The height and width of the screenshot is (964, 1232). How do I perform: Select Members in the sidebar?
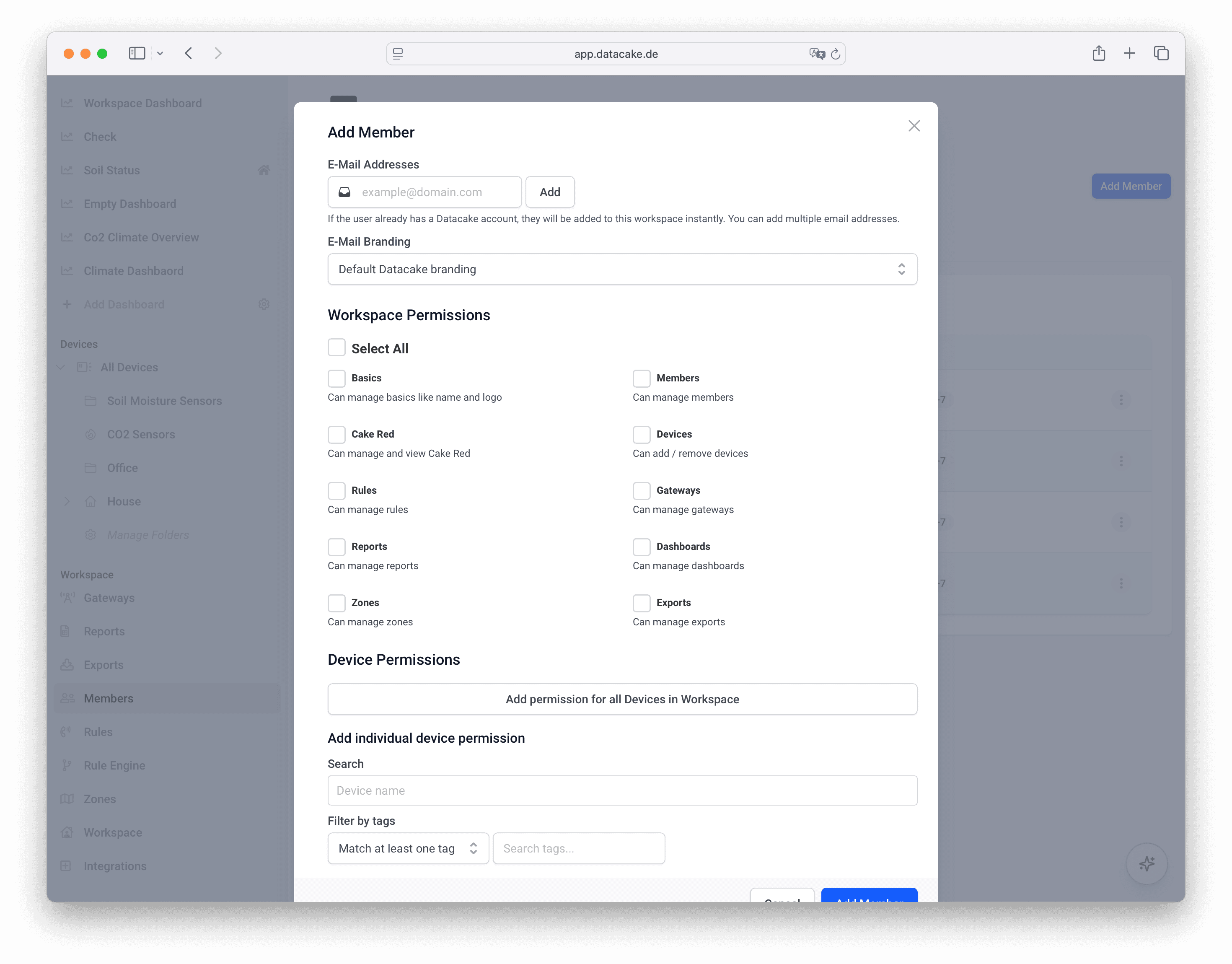(x=167, y=698)
